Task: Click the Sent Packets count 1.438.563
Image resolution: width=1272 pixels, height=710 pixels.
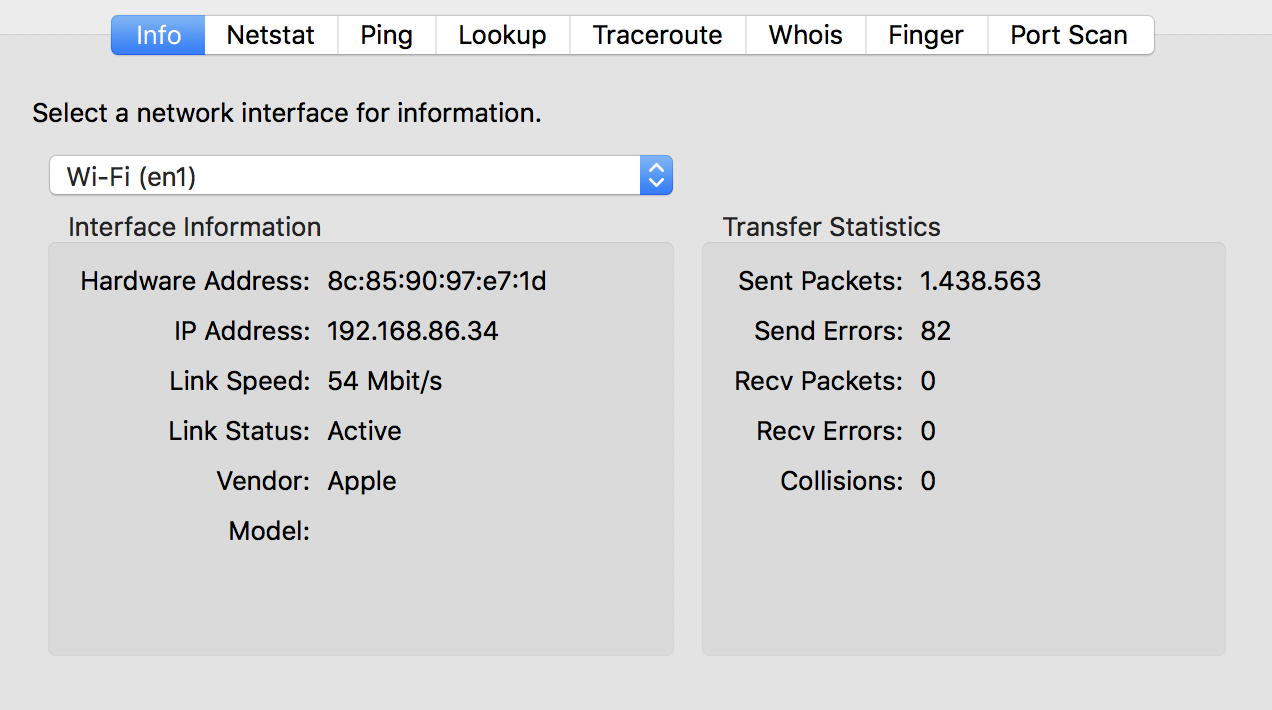Action: coord(980,281)
